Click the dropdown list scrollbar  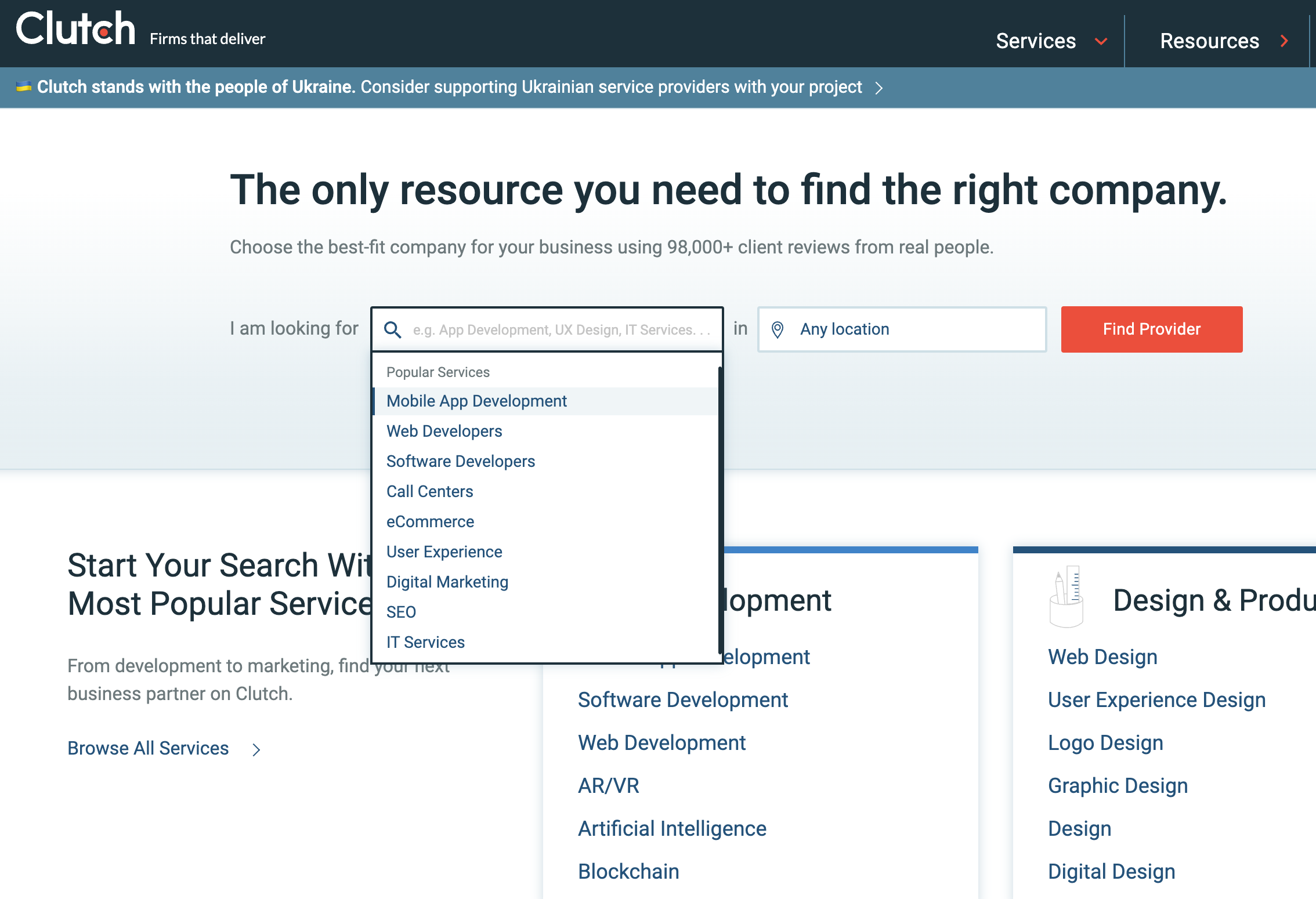tap(720, 510)
